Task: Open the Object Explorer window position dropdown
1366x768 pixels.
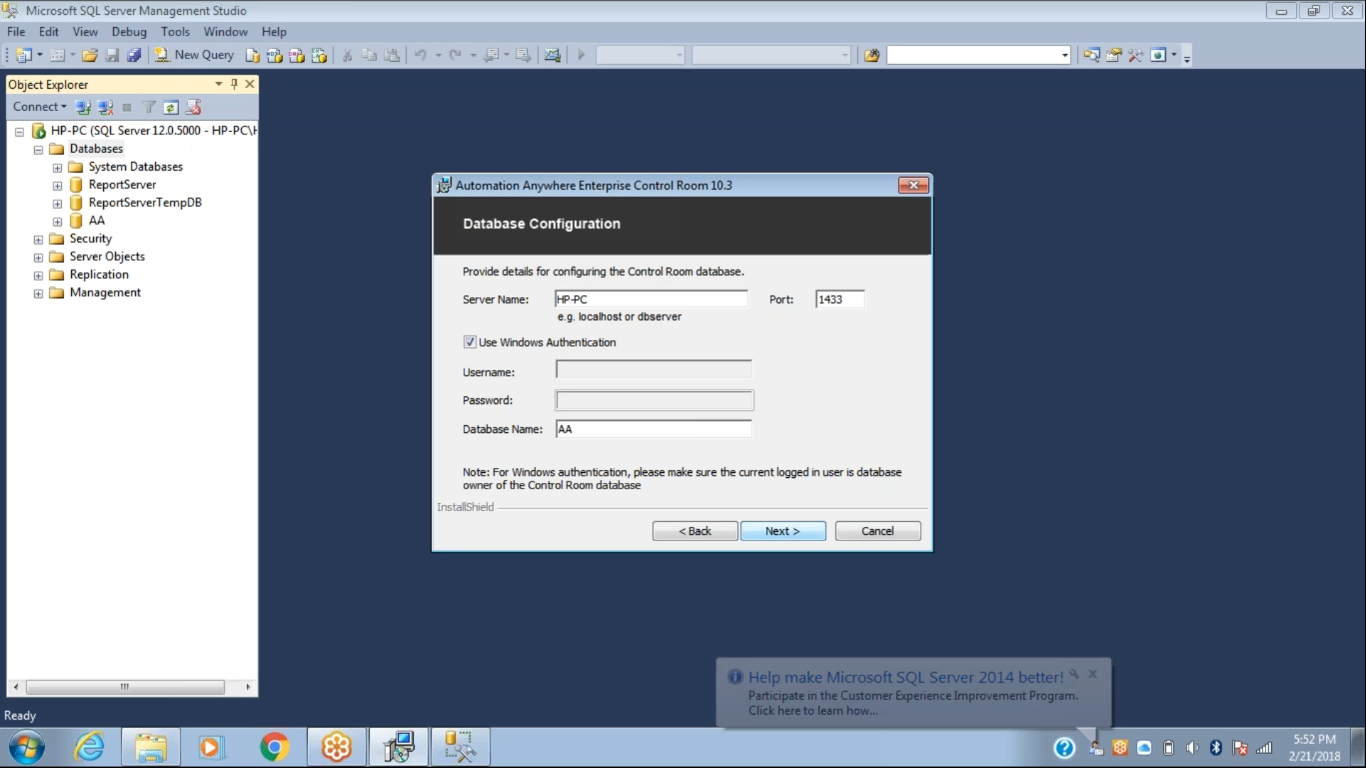Action: pyautogui.click(x=219, y=84)
